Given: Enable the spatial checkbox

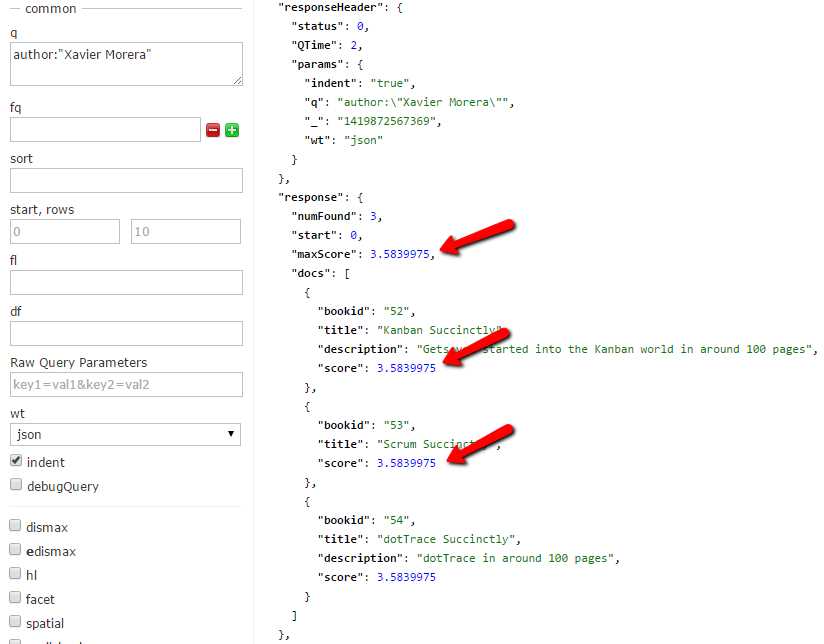Looking at the screenshot, I should tap(15, 622).
